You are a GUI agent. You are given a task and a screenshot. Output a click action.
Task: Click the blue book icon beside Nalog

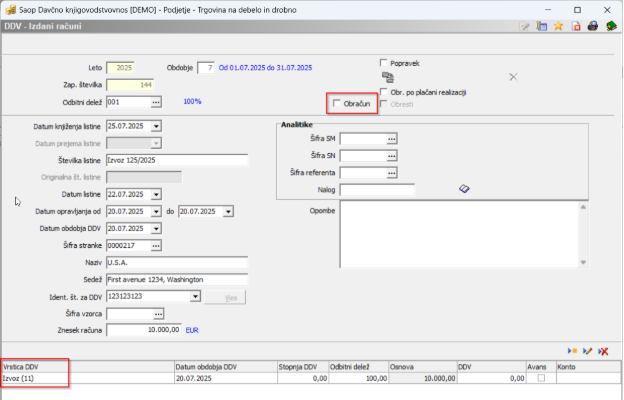click(x=464, y=188)
